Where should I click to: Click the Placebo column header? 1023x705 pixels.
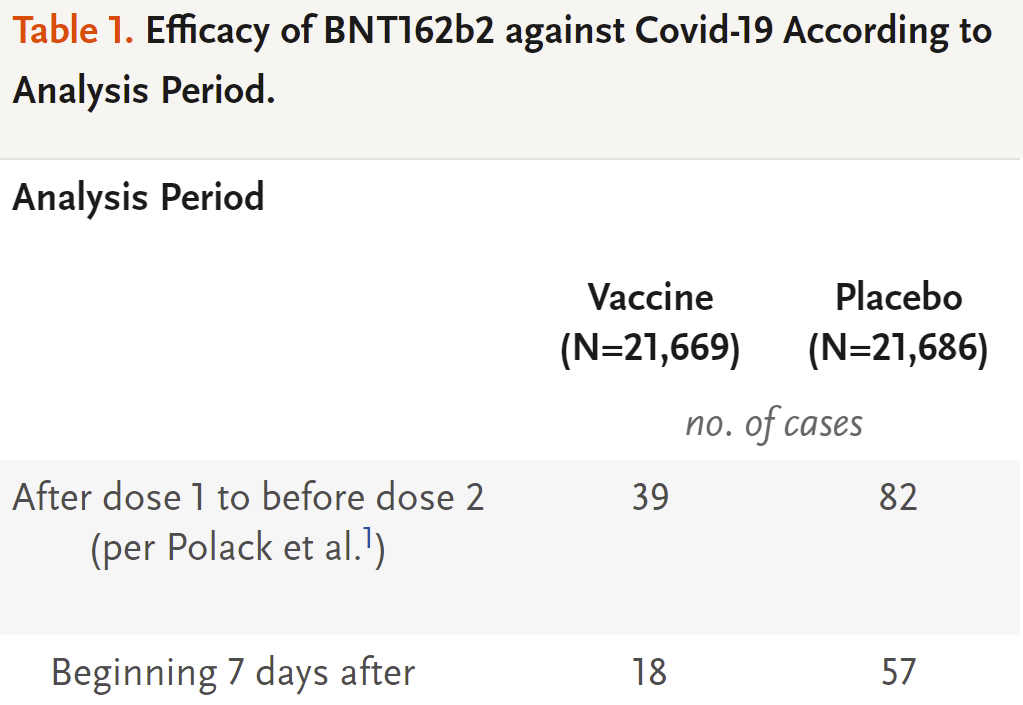[x=898, y=298]
